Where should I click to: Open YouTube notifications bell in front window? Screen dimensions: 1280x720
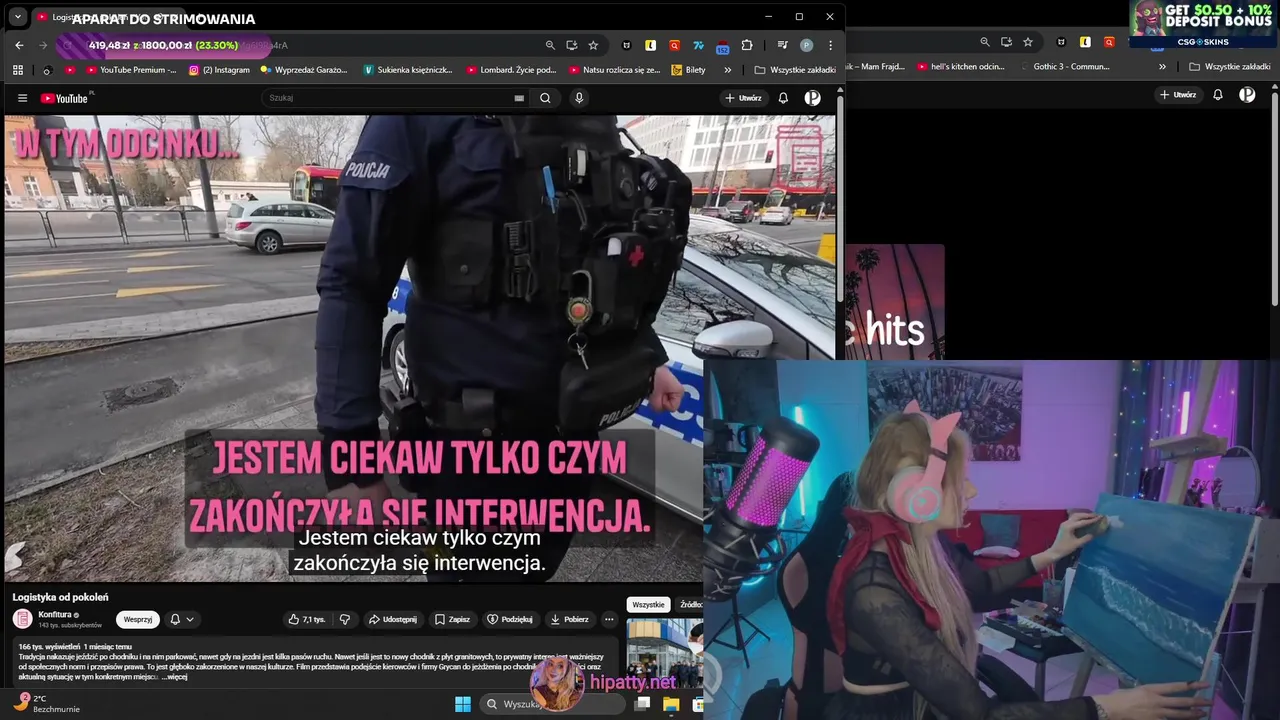pos(783,98)
